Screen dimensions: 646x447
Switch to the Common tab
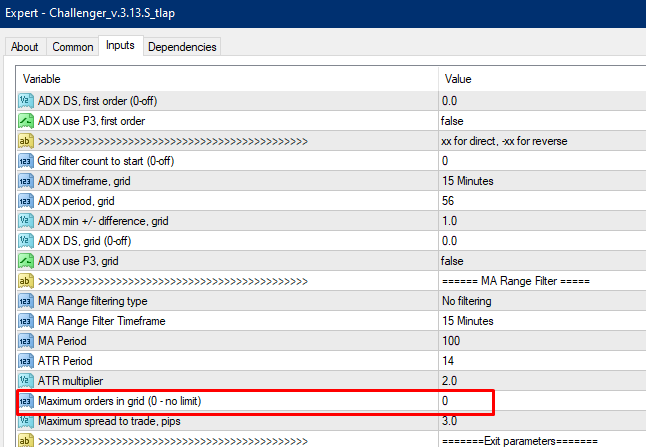[73, 47]
